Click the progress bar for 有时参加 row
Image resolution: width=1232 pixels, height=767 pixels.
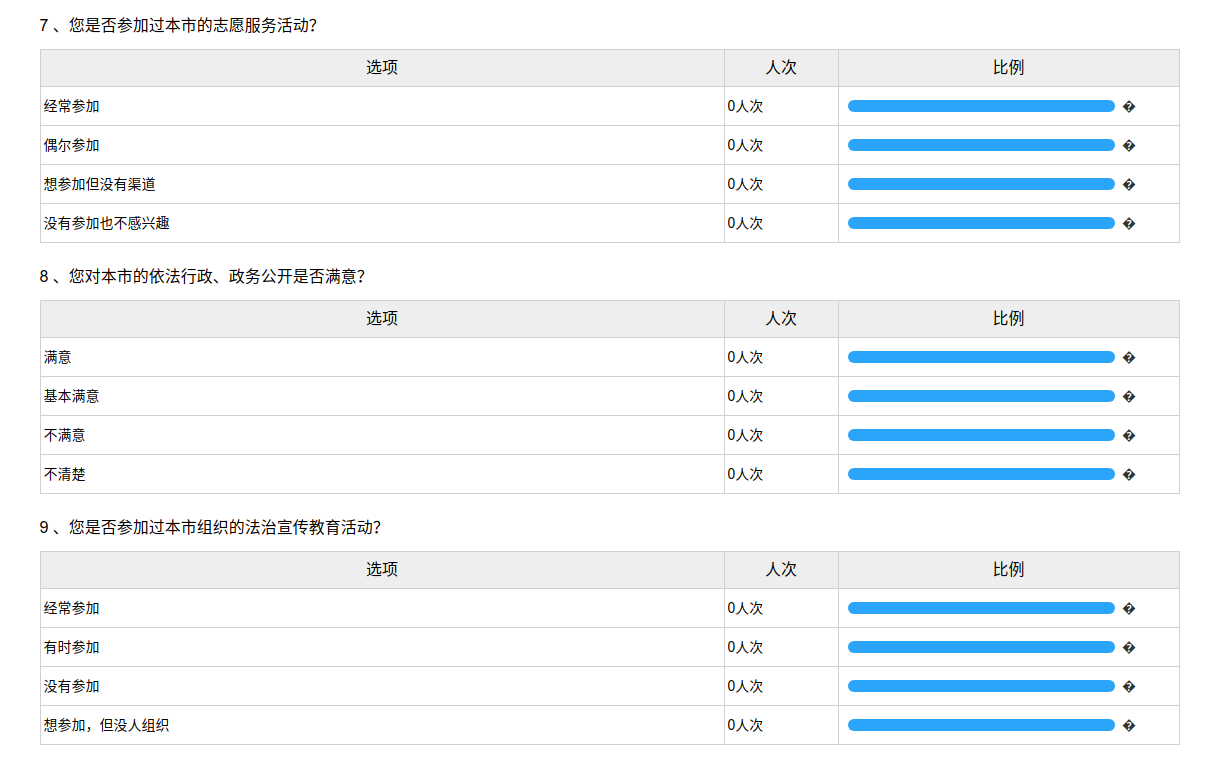point(980,647)
